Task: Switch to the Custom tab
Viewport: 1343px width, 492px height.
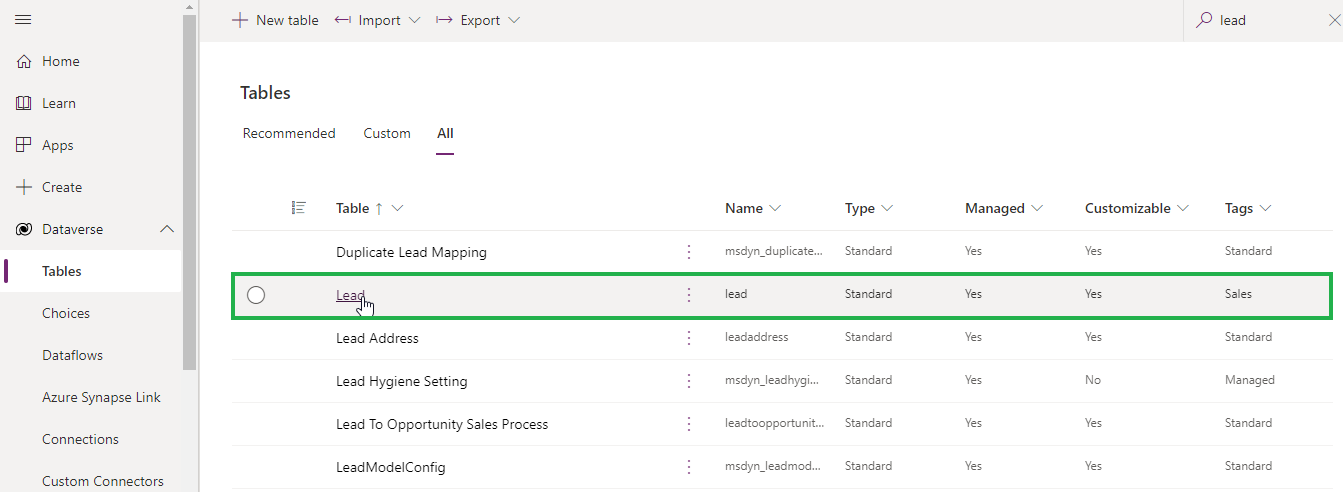Action: coord(387,133)
